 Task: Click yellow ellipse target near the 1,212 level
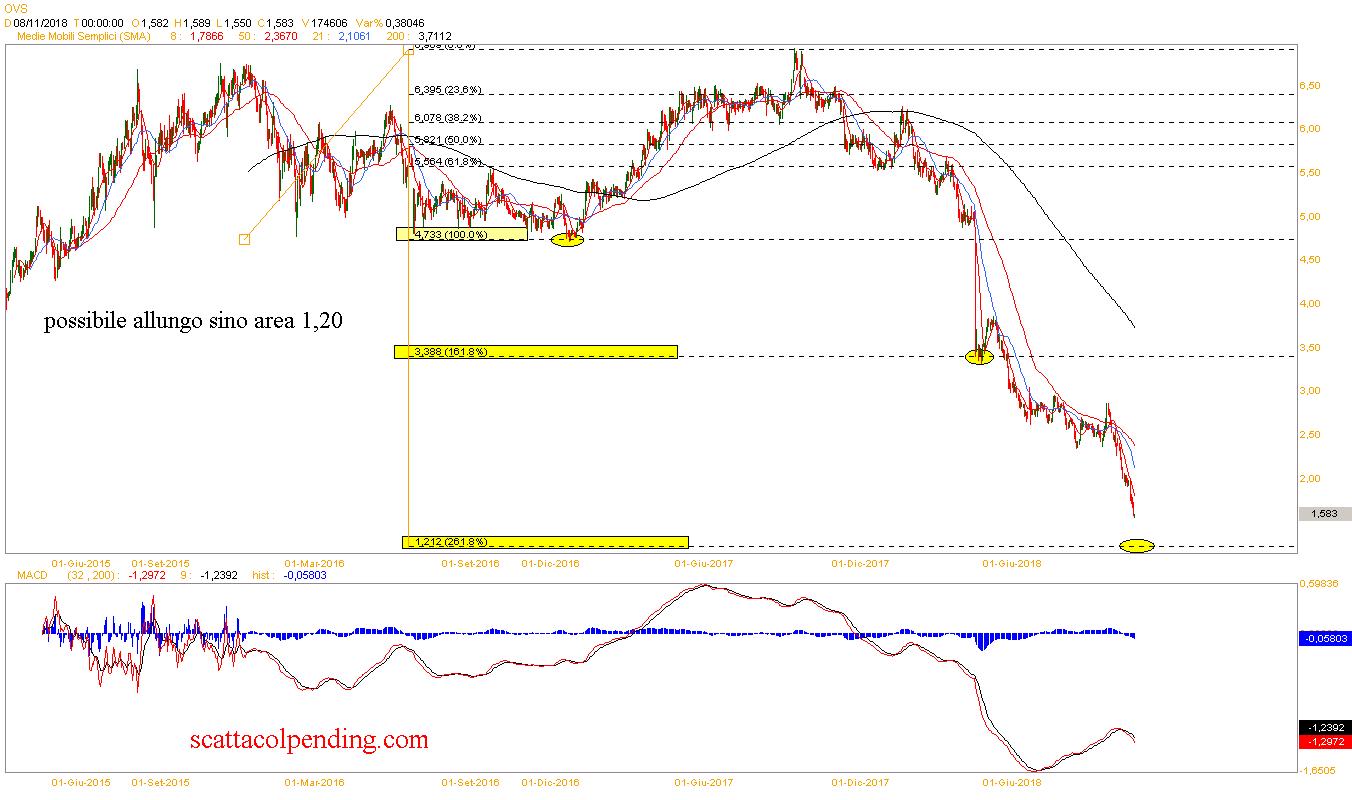1137,546
